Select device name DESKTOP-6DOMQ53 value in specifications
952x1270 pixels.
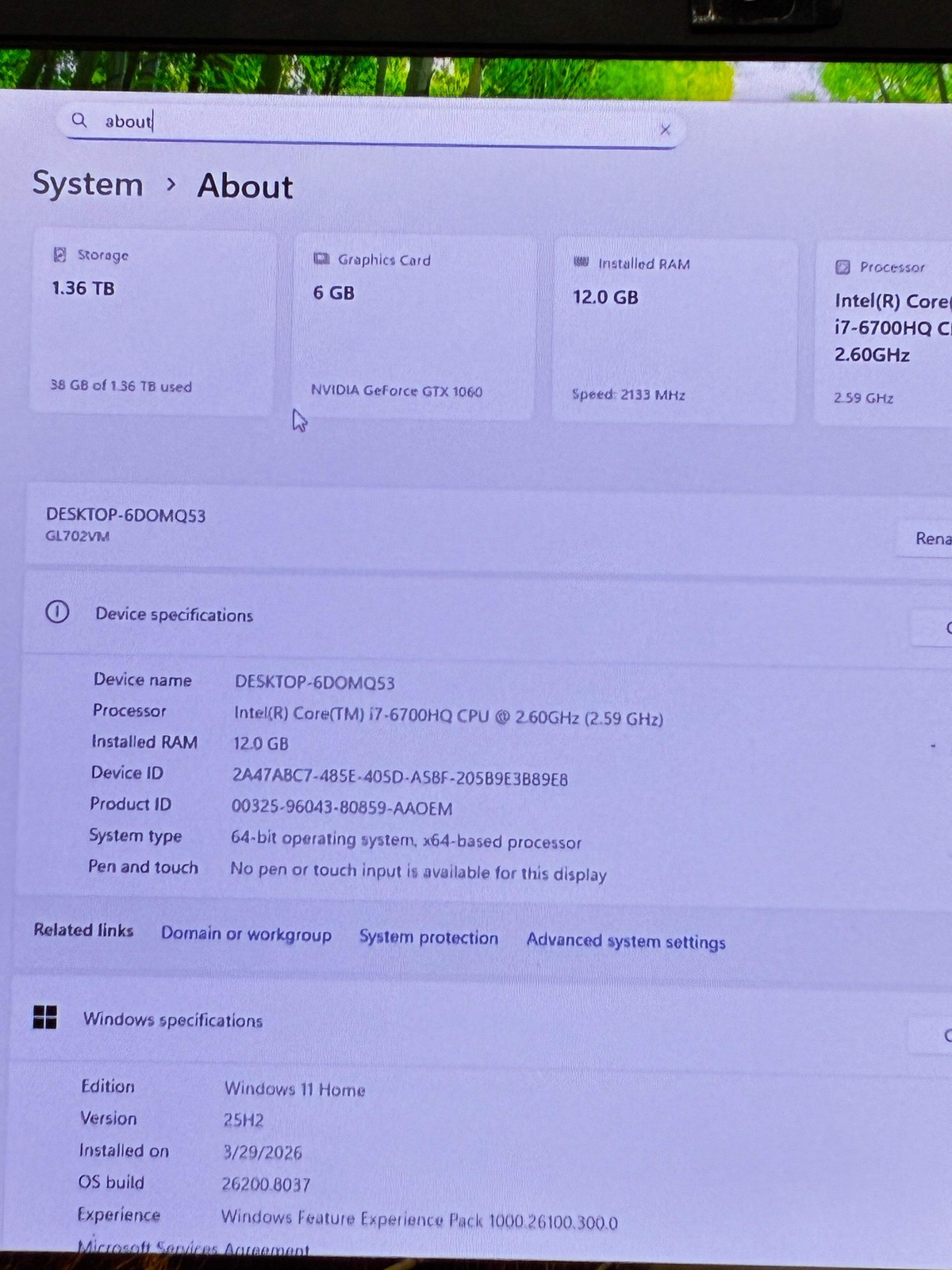[x=315, y=683]
